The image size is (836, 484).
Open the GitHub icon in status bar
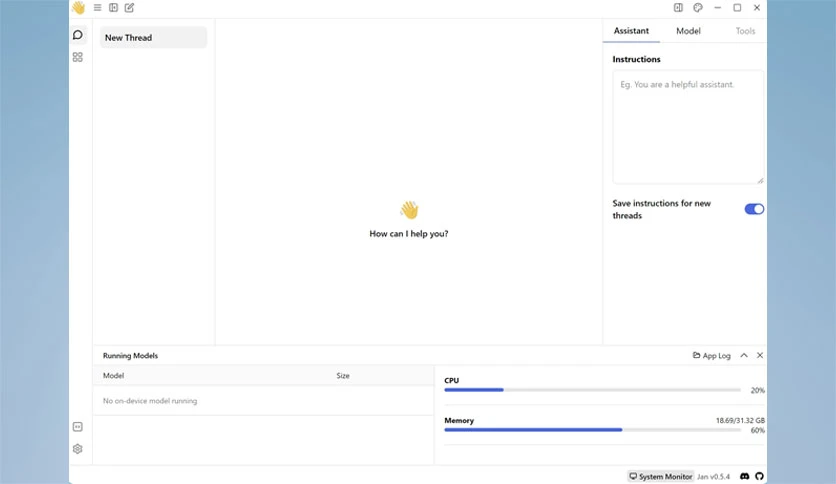click(759, 476)
